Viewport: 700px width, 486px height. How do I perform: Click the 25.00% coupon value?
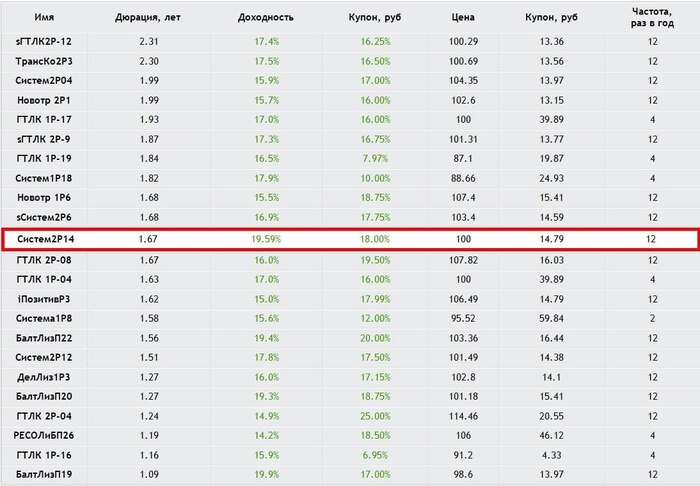[375, 416]
